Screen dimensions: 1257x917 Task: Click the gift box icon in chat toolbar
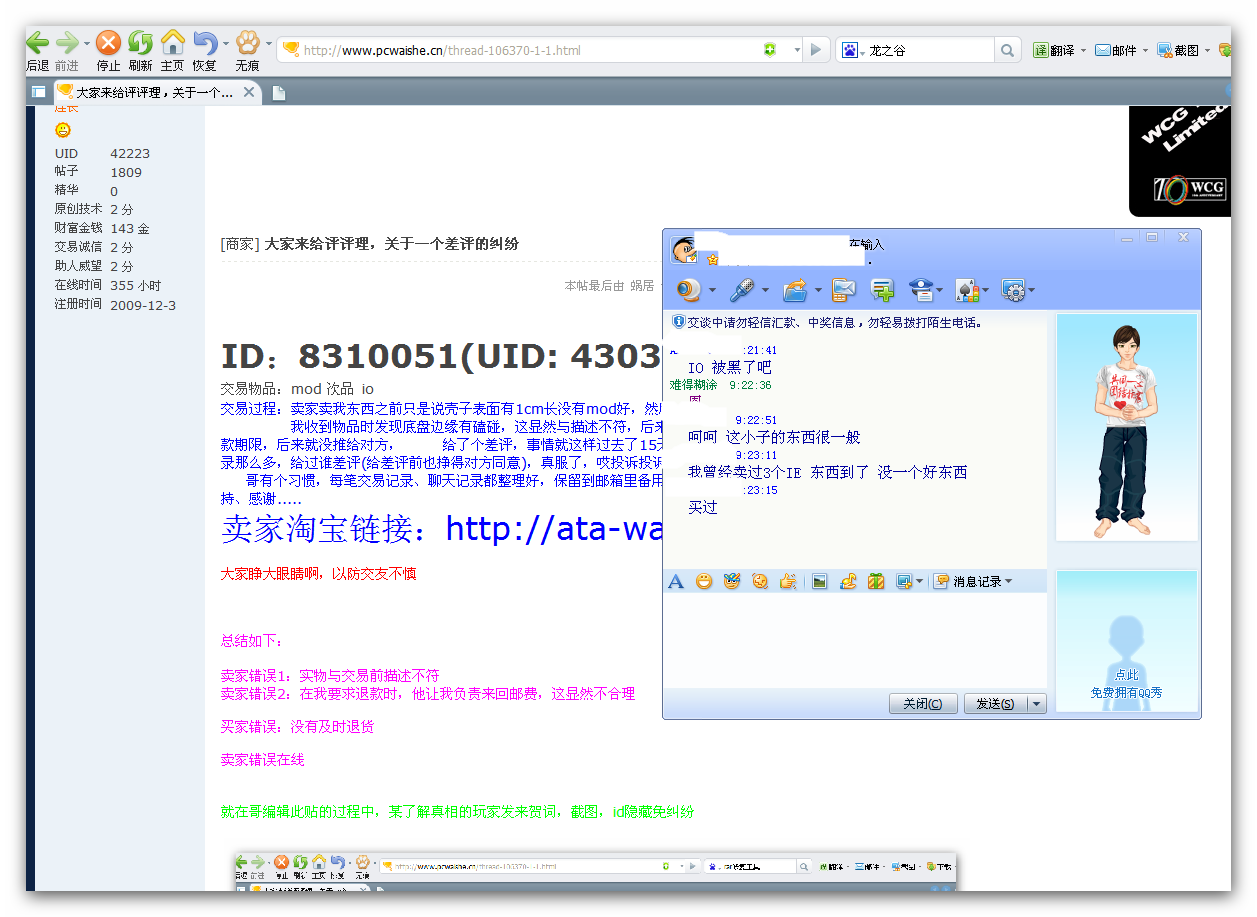876,581
